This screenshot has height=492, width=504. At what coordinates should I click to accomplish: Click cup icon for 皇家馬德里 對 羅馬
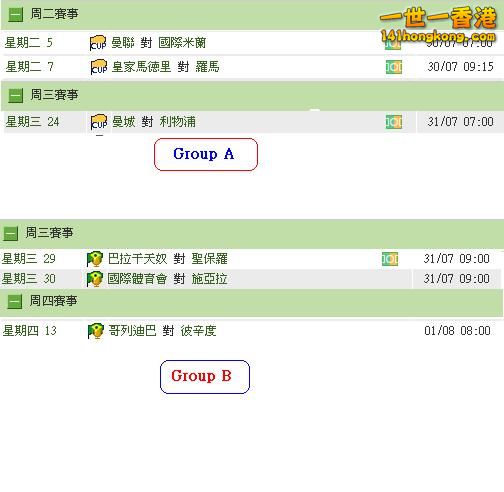click(99, 67)
